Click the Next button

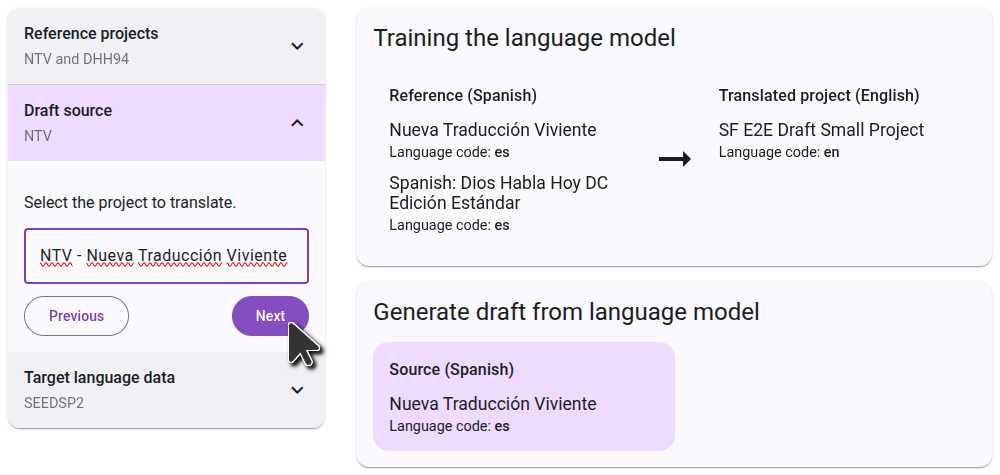tap(270, 316)
